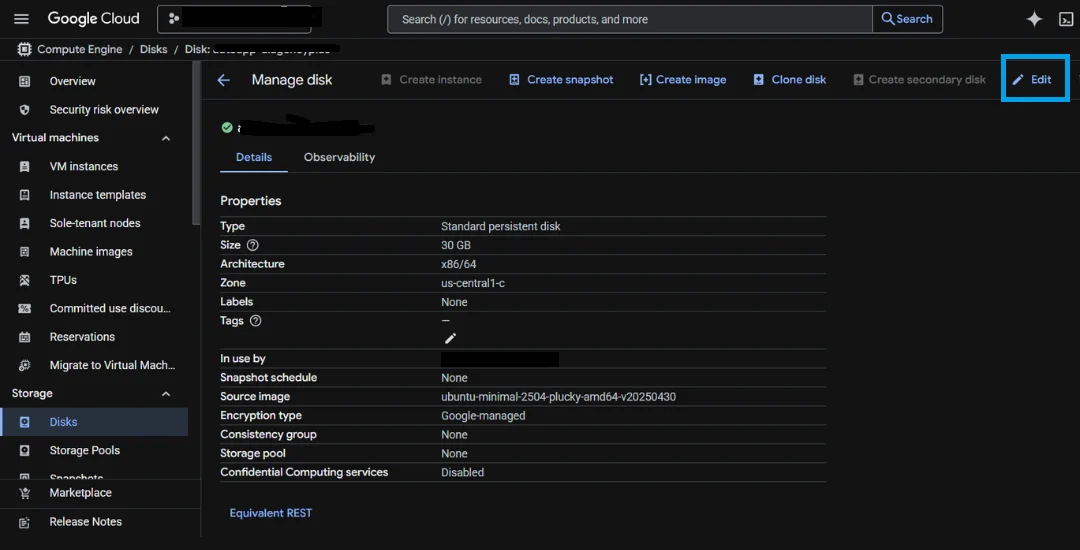Click the Clone disk icon
The image size is (1080, 550).
(758, 80)
